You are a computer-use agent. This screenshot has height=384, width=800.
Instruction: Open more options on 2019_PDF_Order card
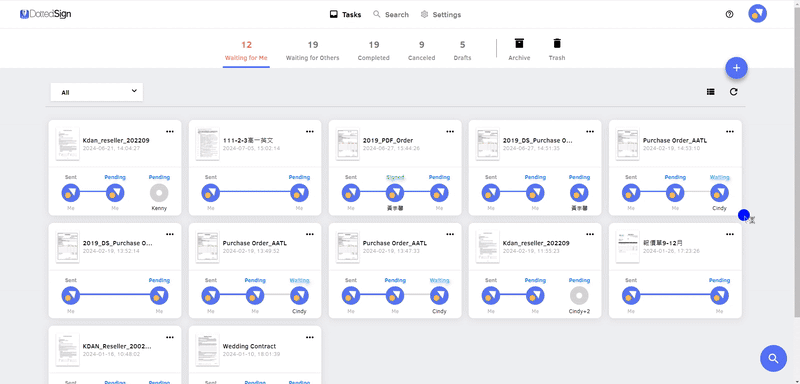[x=449, y=132]
